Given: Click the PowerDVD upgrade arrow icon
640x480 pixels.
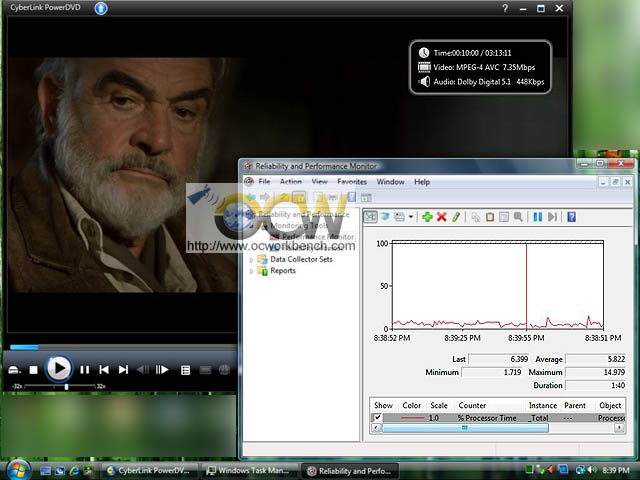Looking at the screenshot, I should (101, 8).
